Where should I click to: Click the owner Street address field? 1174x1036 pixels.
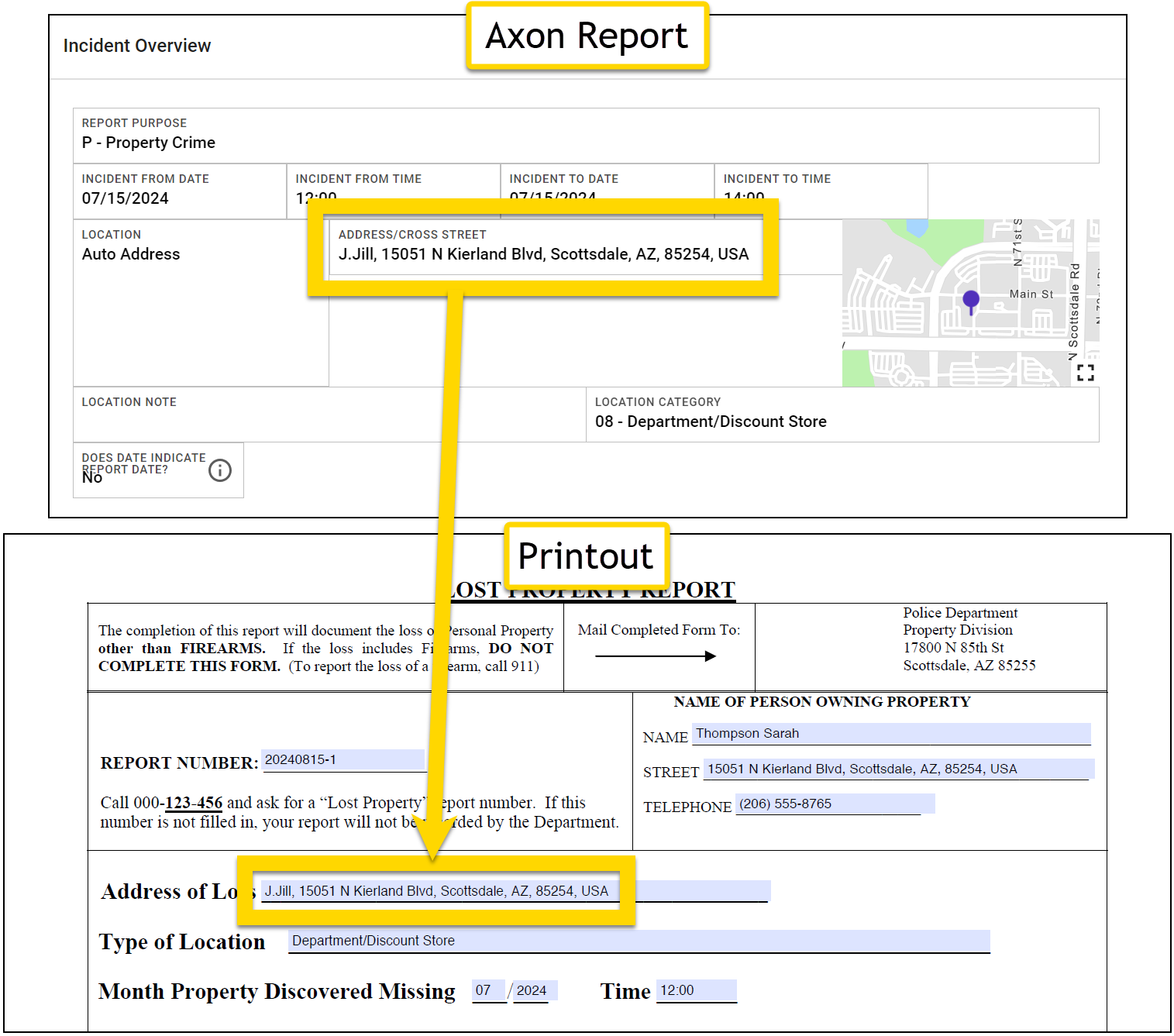pos(897,769)
